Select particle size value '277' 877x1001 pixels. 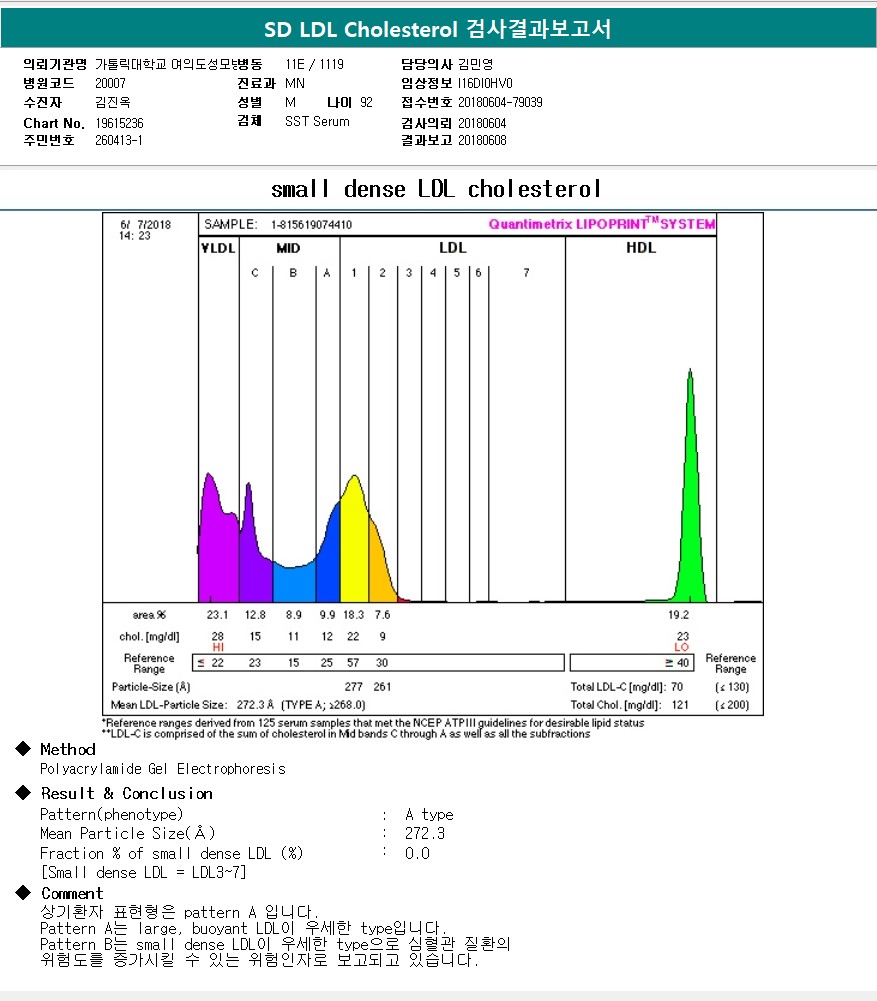tap(354, 687)
